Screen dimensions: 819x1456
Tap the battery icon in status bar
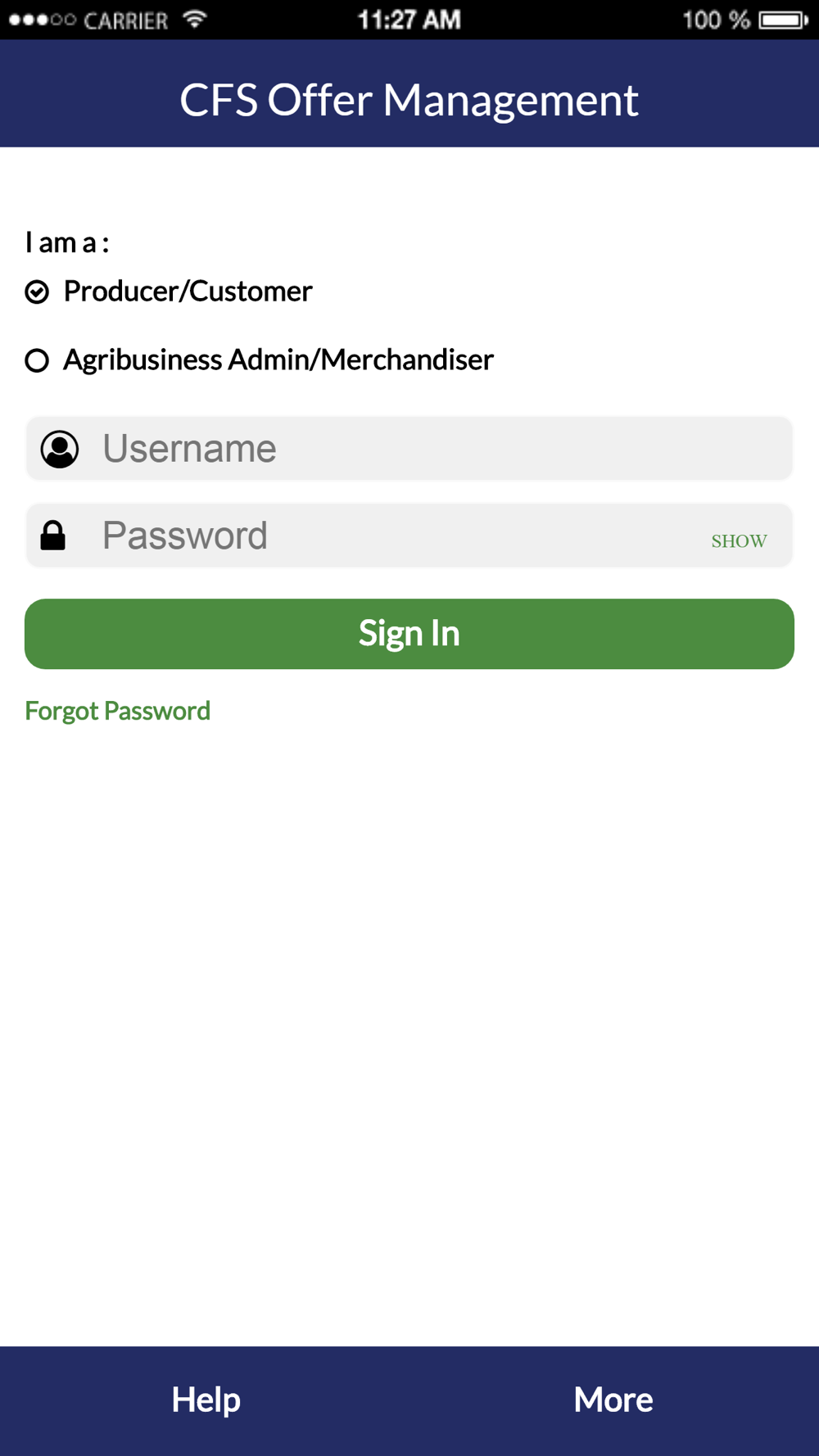pos(783,20)
